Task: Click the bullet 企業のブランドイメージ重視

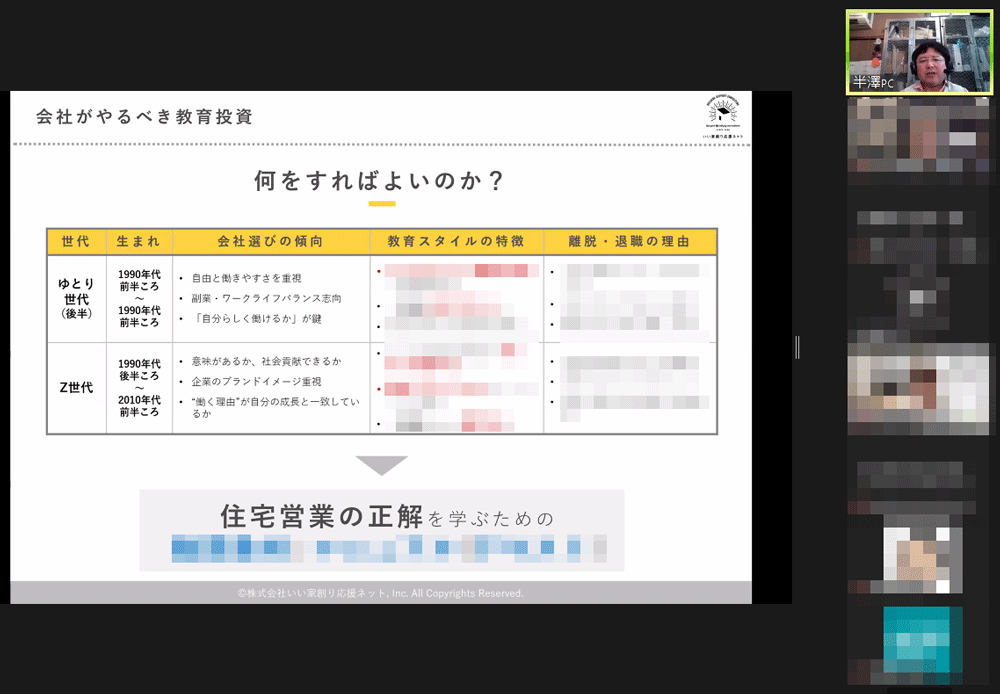Action: [x=256, y=382]
